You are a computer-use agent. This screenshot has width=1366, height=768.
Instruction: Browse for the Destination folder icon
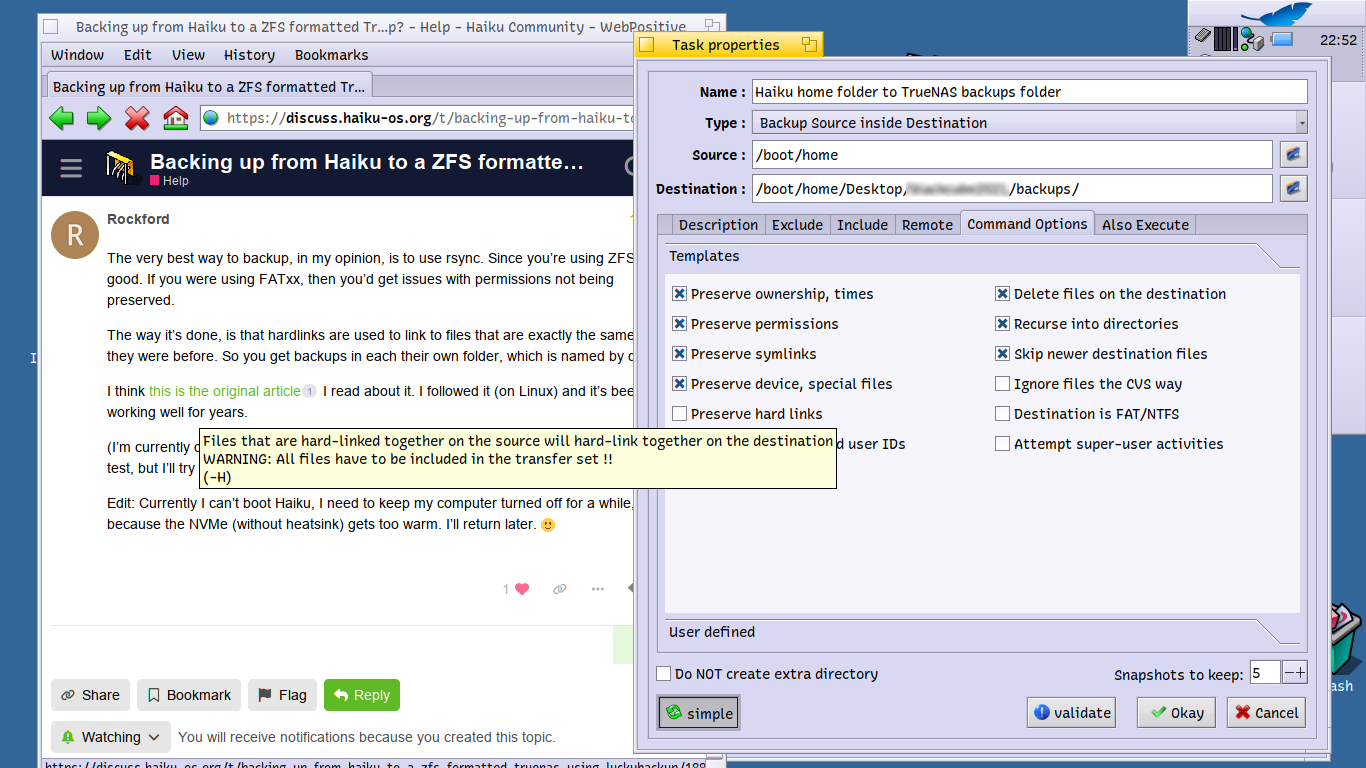(1293, 189)
